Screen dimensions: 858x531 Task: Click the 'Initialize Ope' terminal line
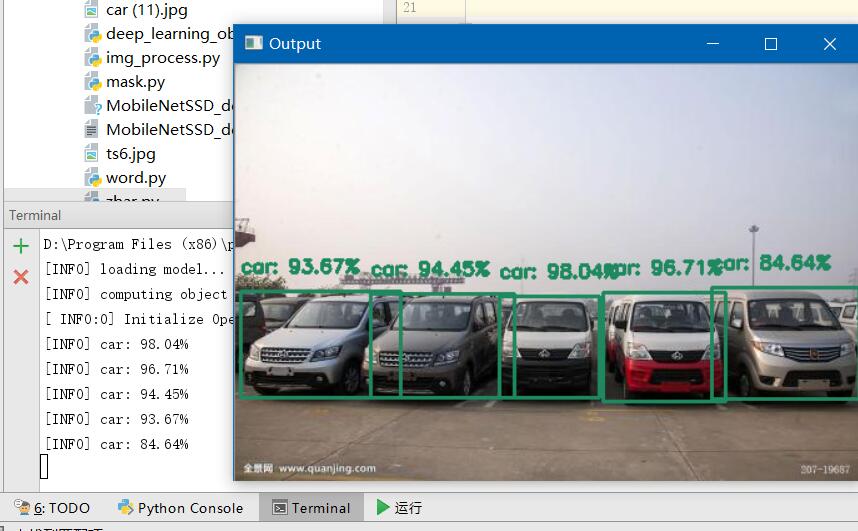tap(140, 319)
